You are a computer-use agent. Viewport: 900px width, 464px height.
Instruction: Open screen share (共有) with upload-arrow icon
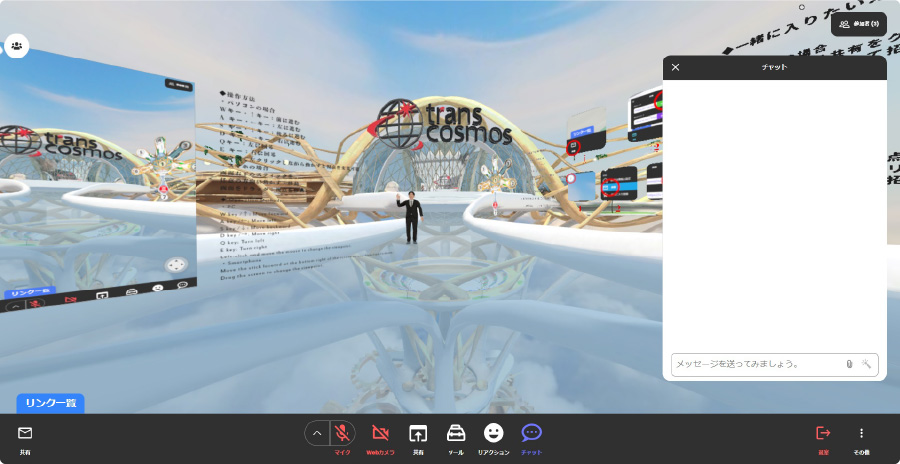[418, 433]
